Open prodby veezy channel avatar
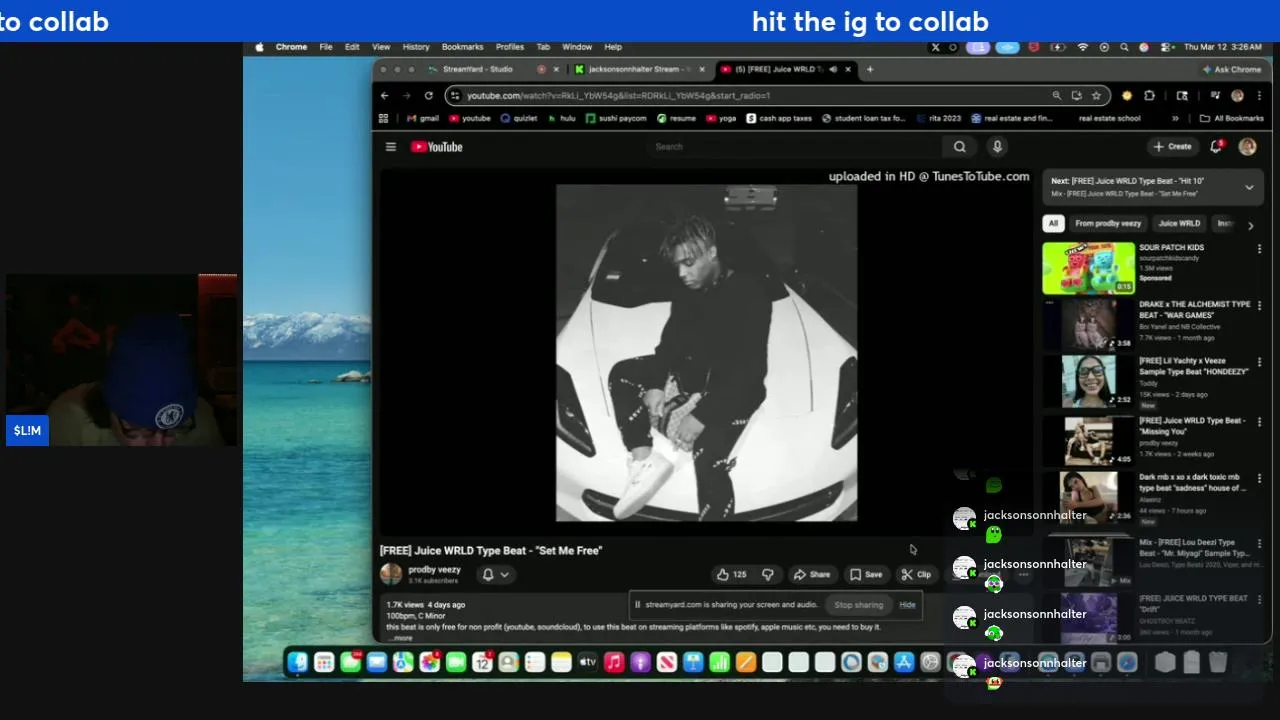Image resolution: width=1280 pixels, height=720 pixels. pyautogui.click(x=391, y=574)
